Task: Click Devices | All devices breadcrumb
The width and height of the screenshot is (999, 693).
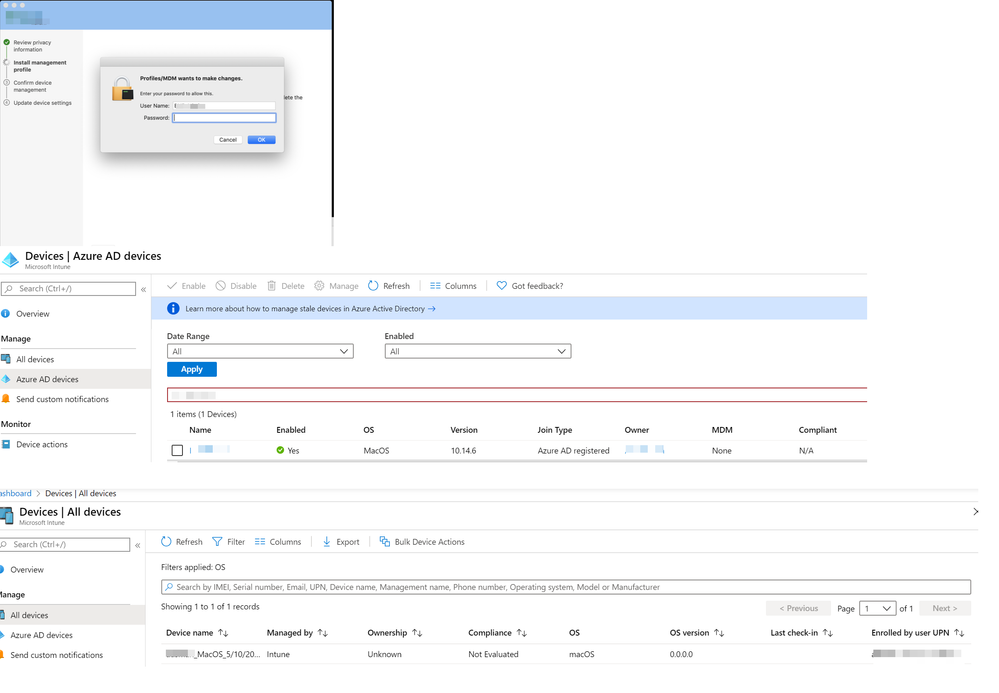Action: (80, 494)
